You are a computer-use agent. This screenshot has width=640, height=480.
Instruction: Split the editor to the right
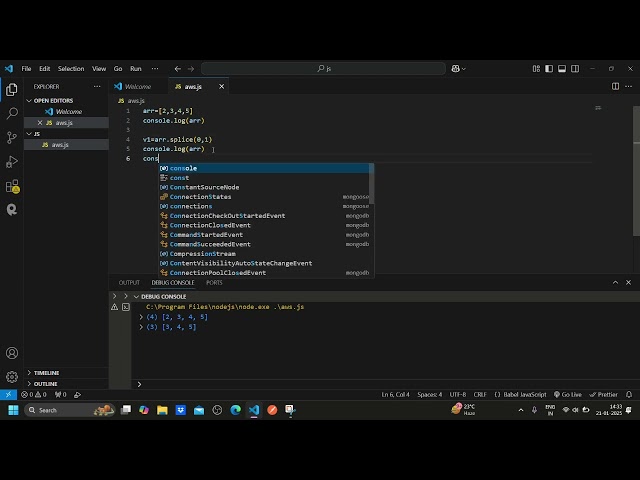point(615,86)
